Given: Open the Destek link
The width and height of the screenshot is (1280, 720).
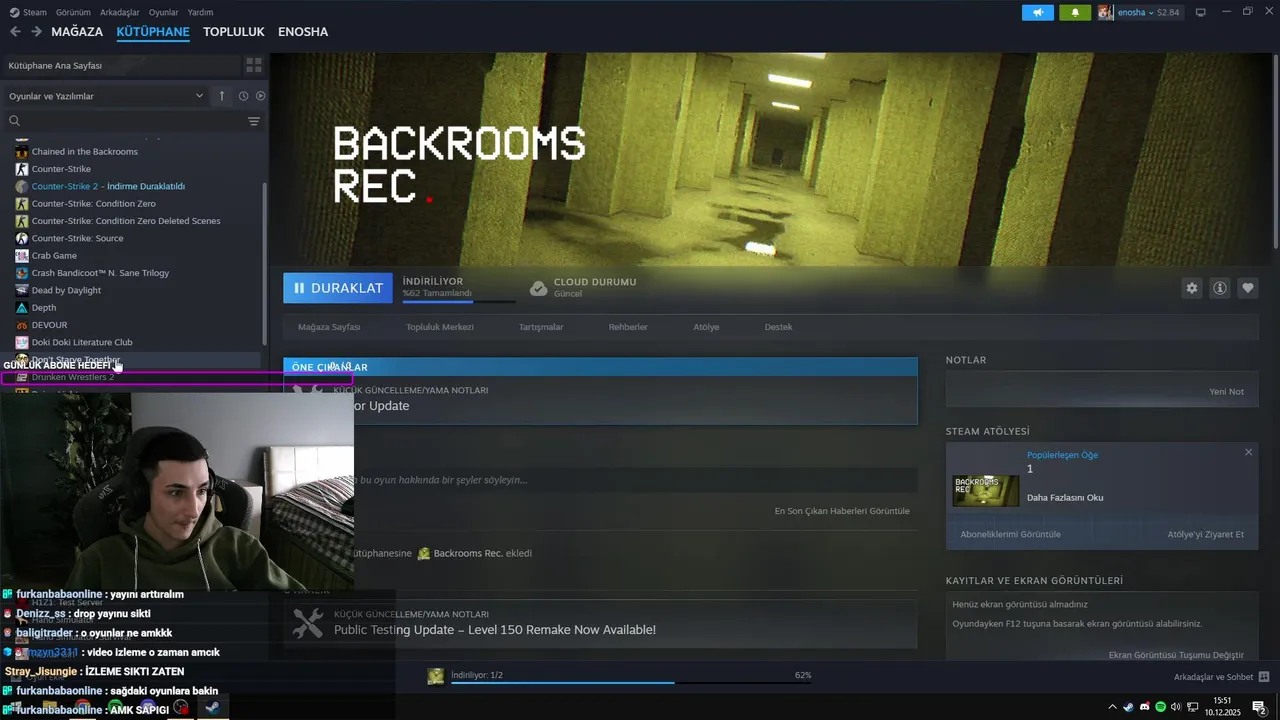Looking at the screenshot, I should 778,327.
